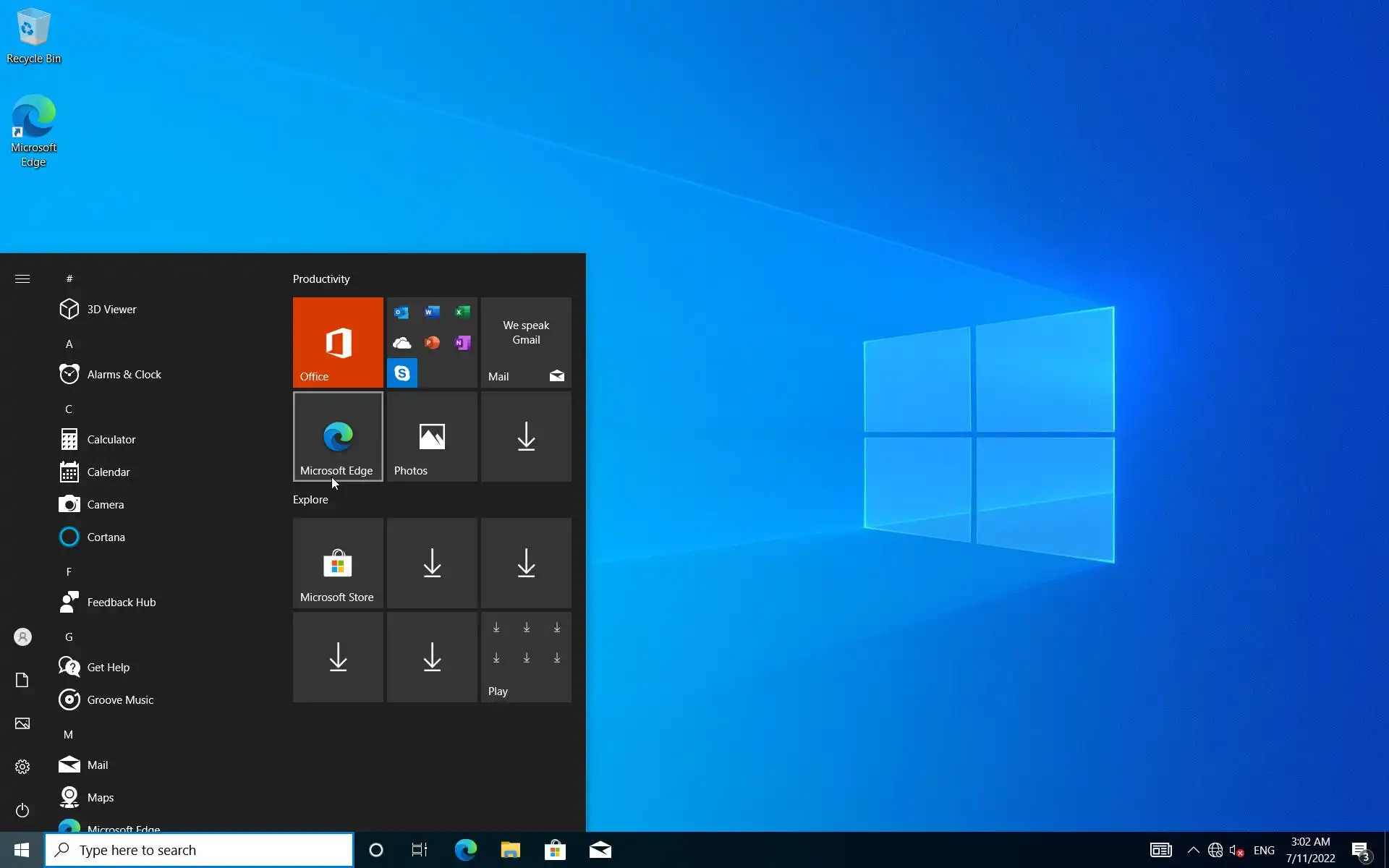The image size is (1389, 868).
Task: Open the Office tile
Action: click(338, 342)
